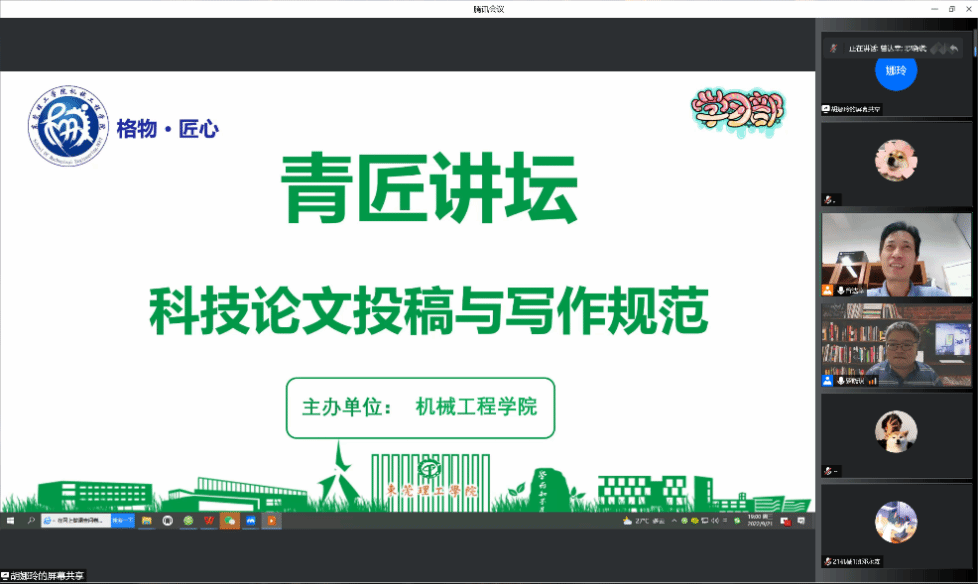Open the Windows Start menu in shared screen
This screenshot has height=584, width=978.
pyautogui.click(x=10, y=521)
